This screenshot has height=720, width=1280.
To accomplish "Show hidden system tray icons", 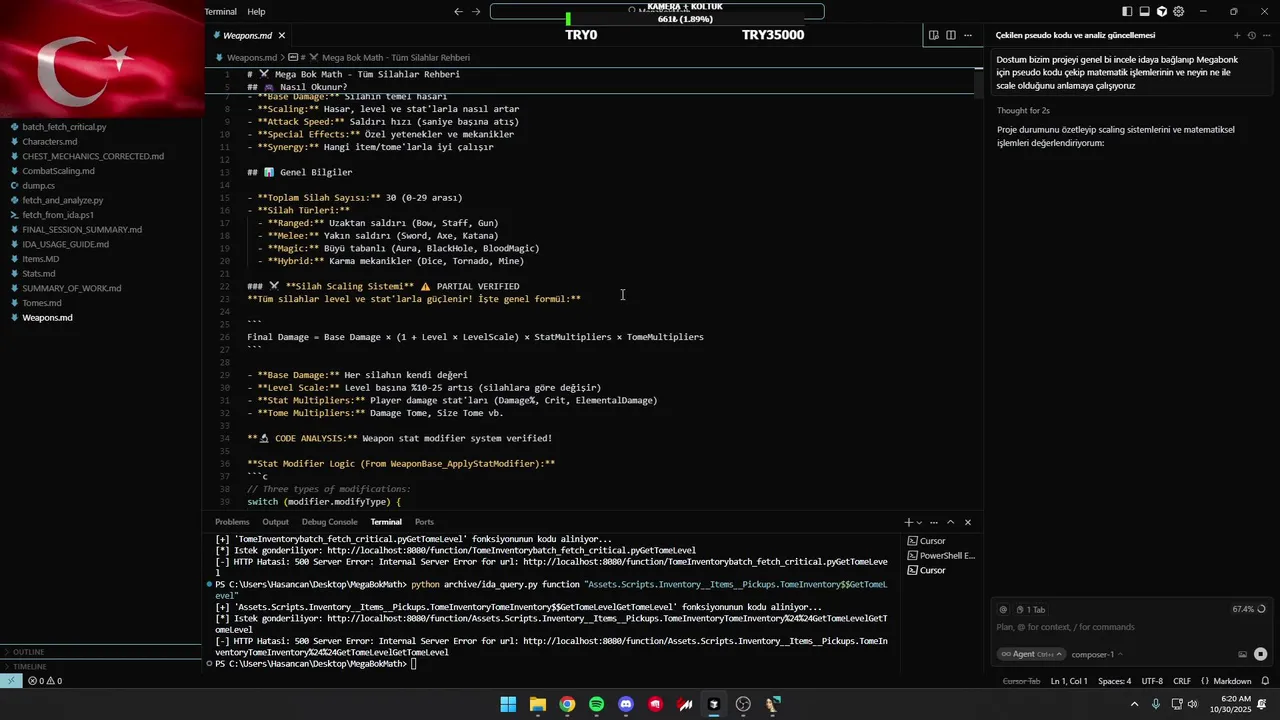I will tap(1134, 704).
